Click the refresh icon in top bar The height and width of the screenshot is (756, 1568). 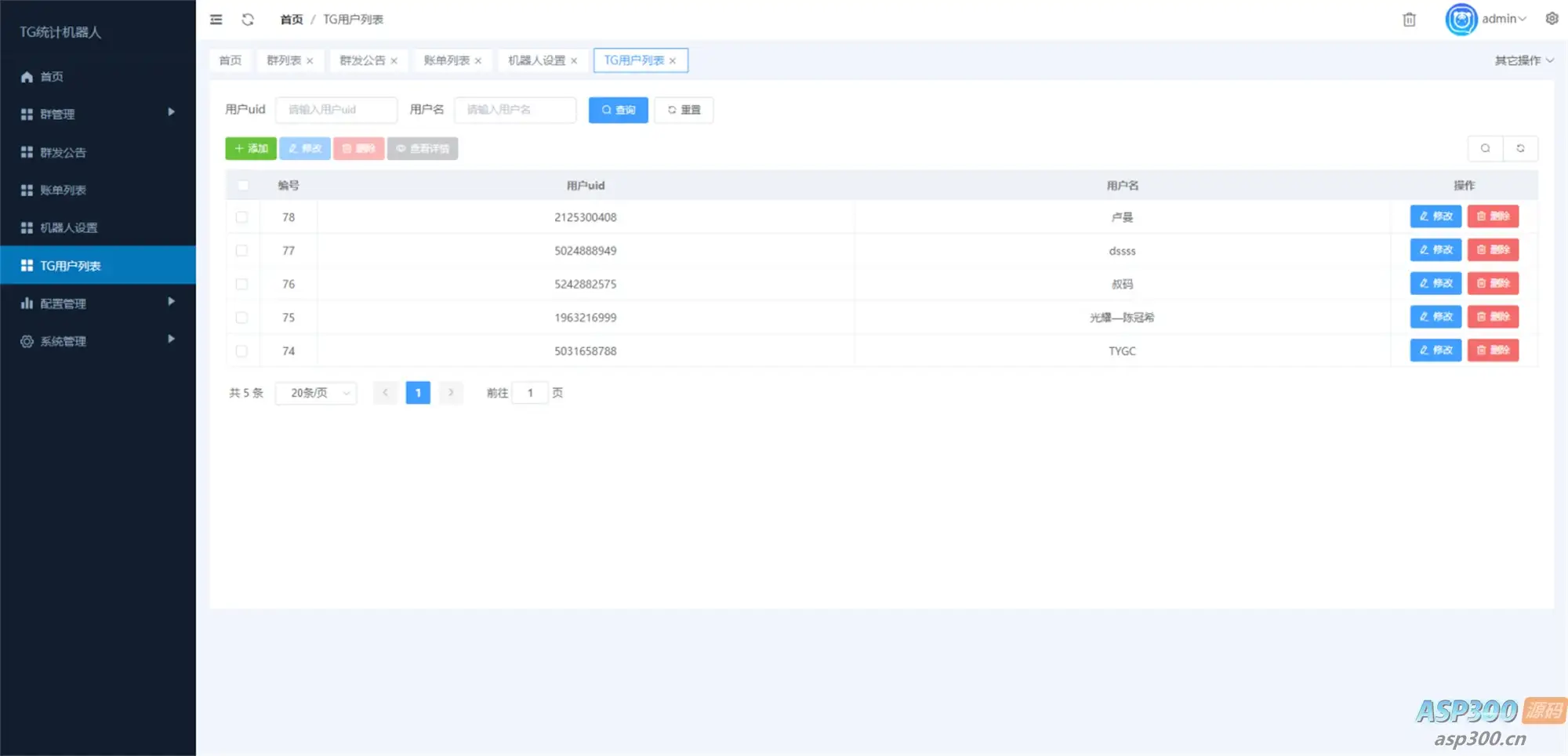pyautogui.click(x=248, y=20)
